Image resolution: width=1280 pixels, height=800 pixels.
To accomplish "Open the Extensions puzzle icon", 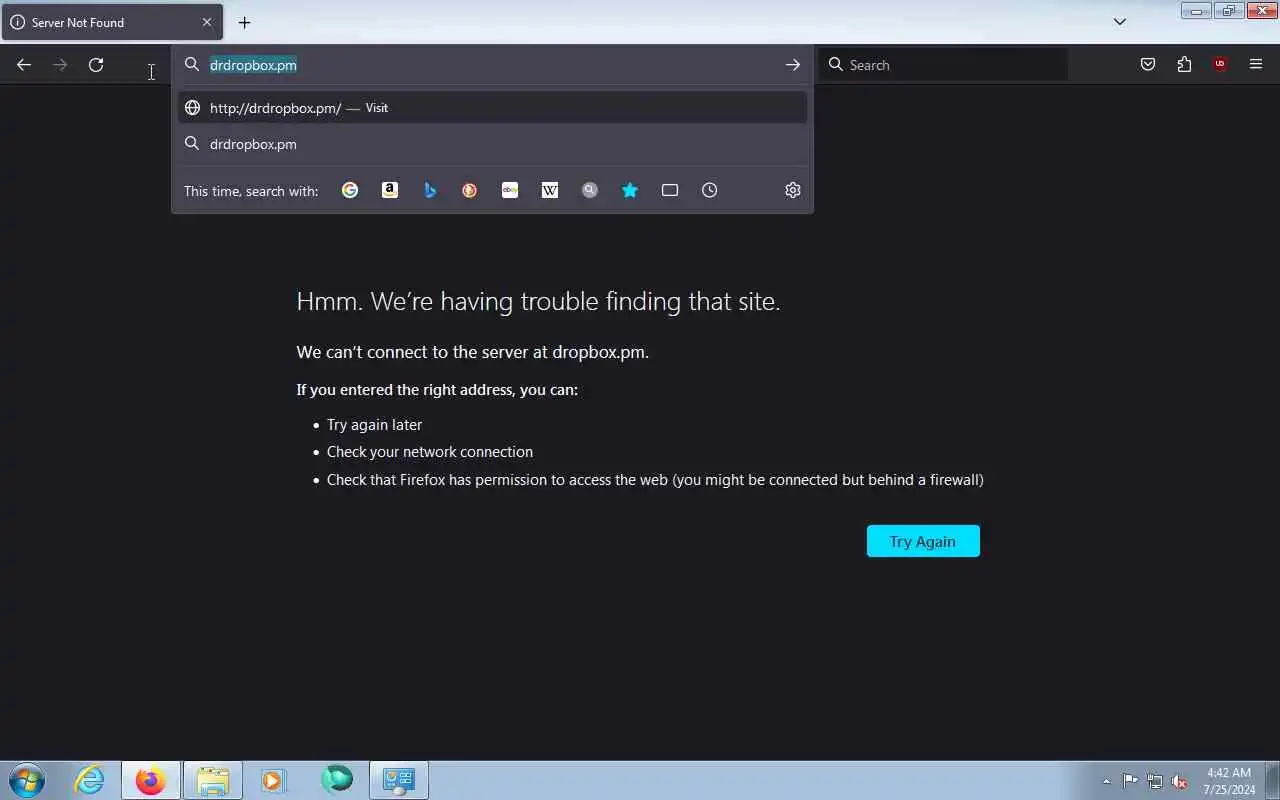I will tap(1184, 65).
